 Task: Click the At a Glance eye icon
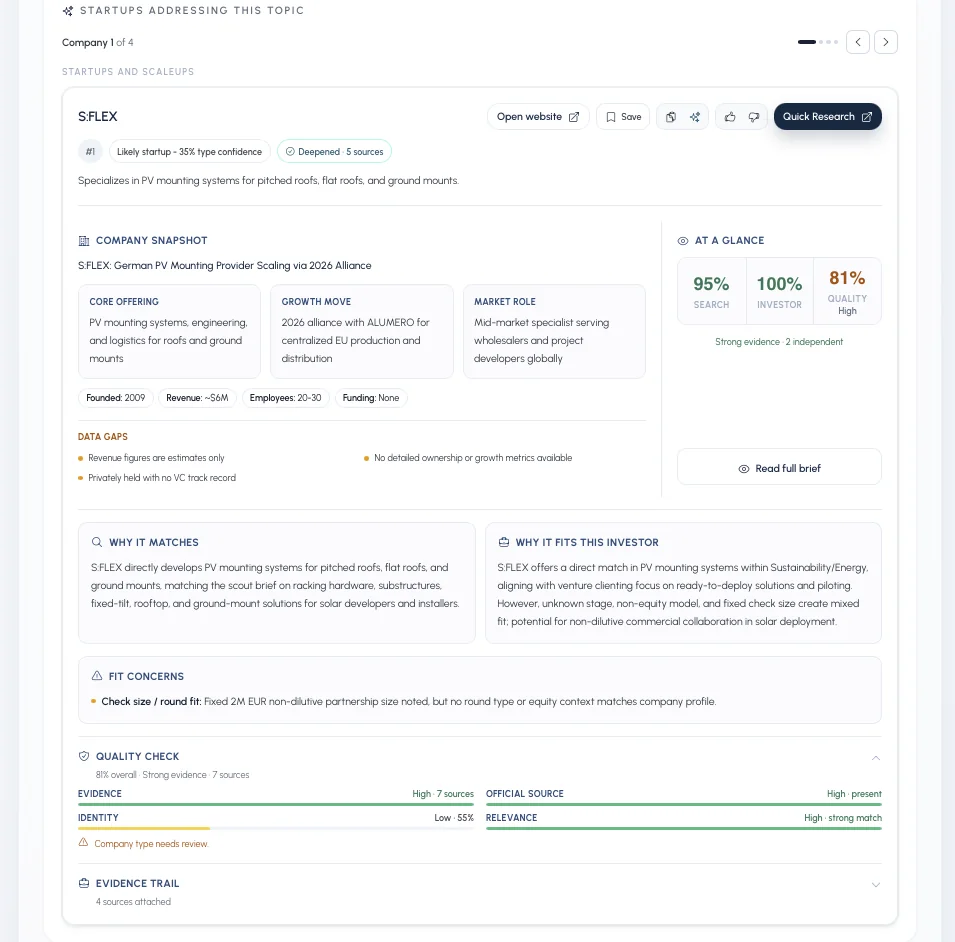click(683, 241)
